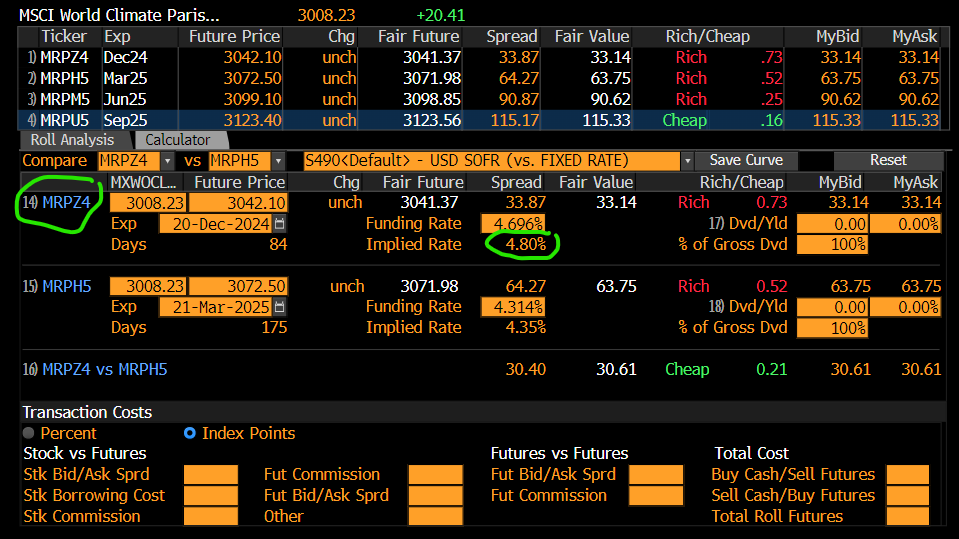959x539 pixels.
Task: Click the 18) Dvd/Yld label
Action: 748,307
